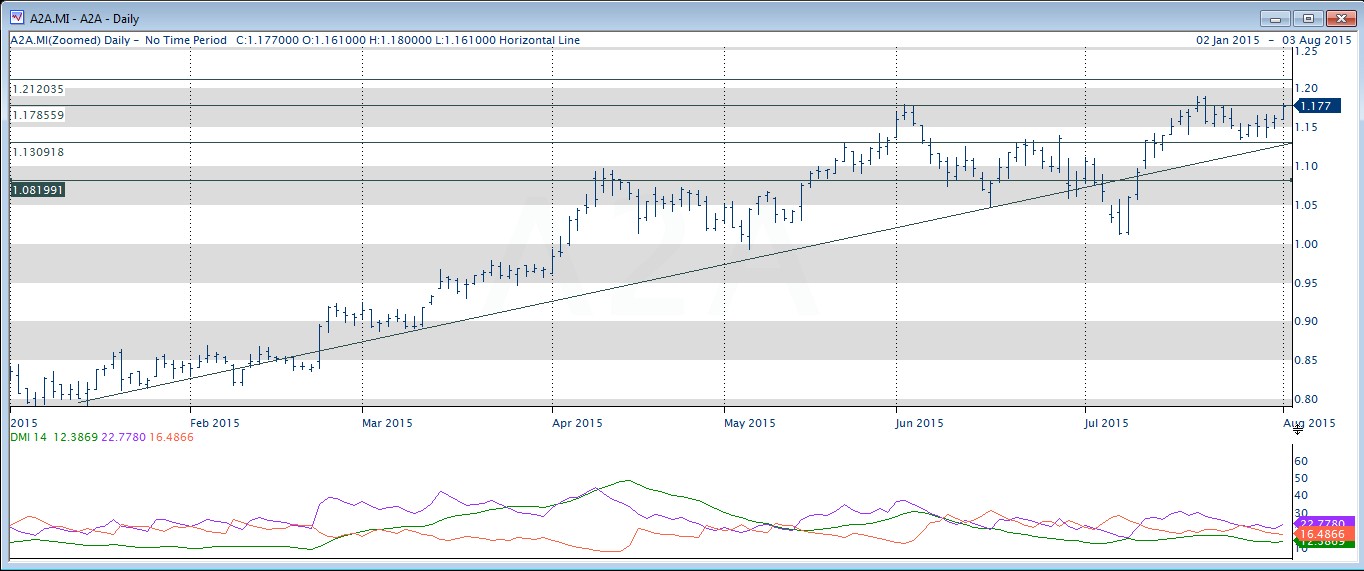
Task: Select the highlighted 1.081991 horizontal line label
Action: click(x=38, y=189)
